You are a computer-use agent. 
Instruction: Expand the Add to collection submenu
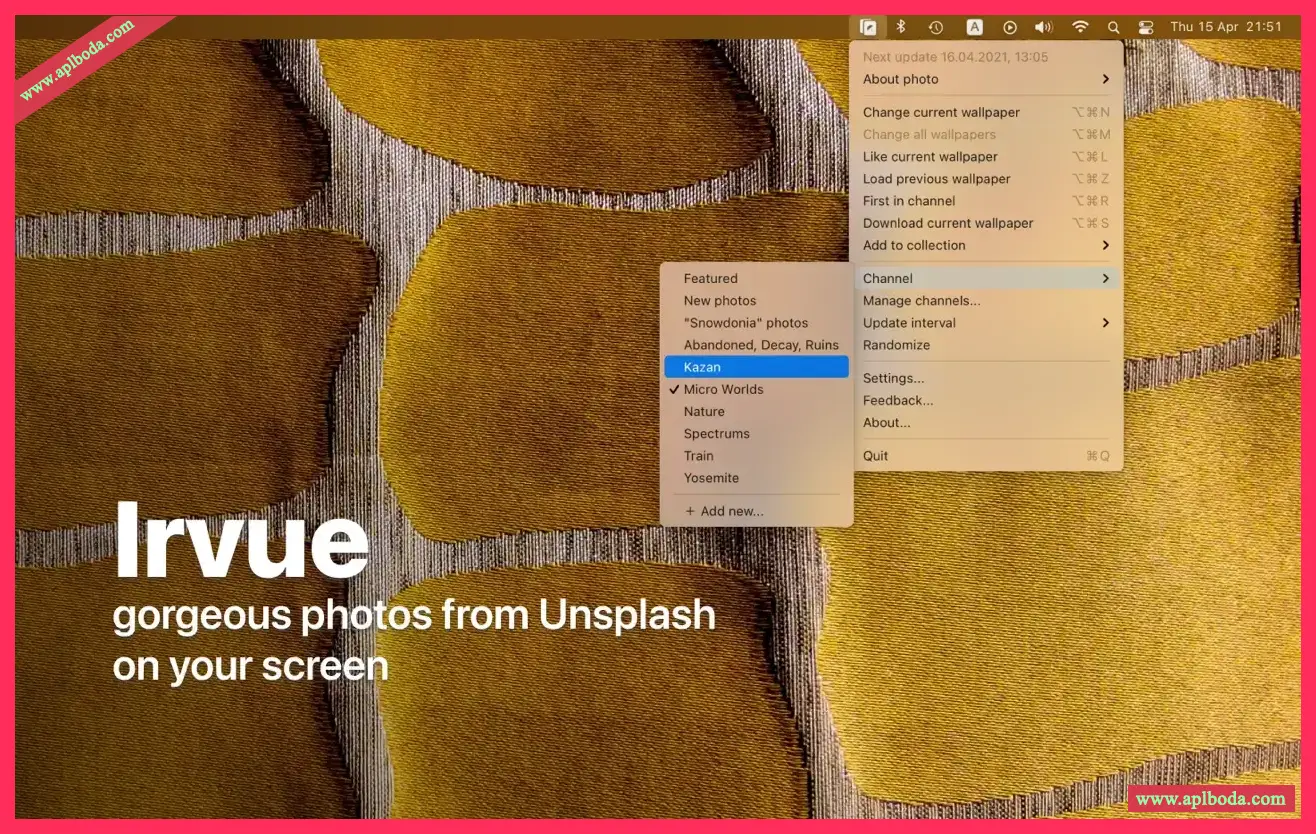pyautogui.click(x=986, y=245)
